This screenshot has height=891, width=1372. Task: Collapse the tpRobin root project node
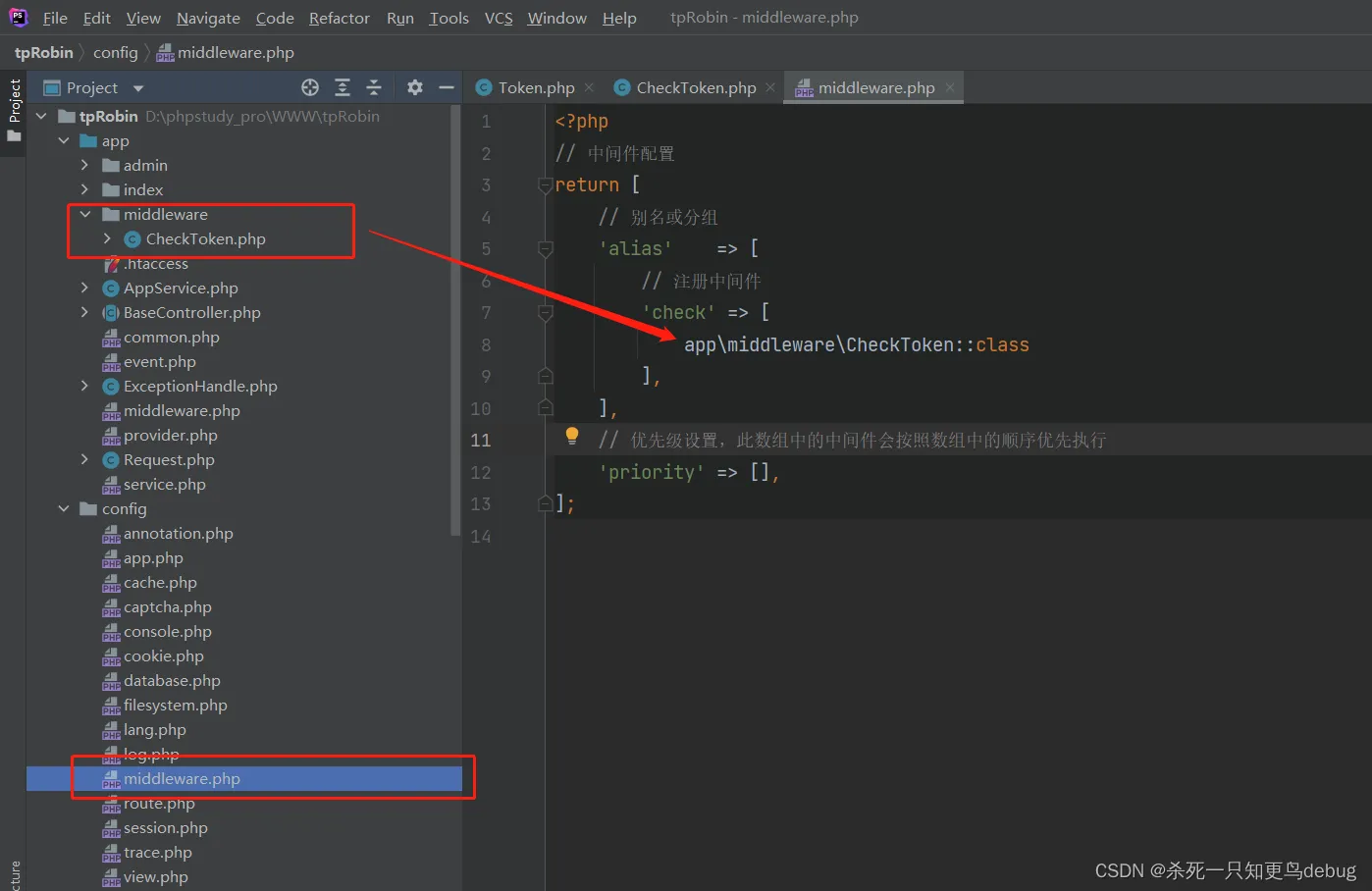41,116
